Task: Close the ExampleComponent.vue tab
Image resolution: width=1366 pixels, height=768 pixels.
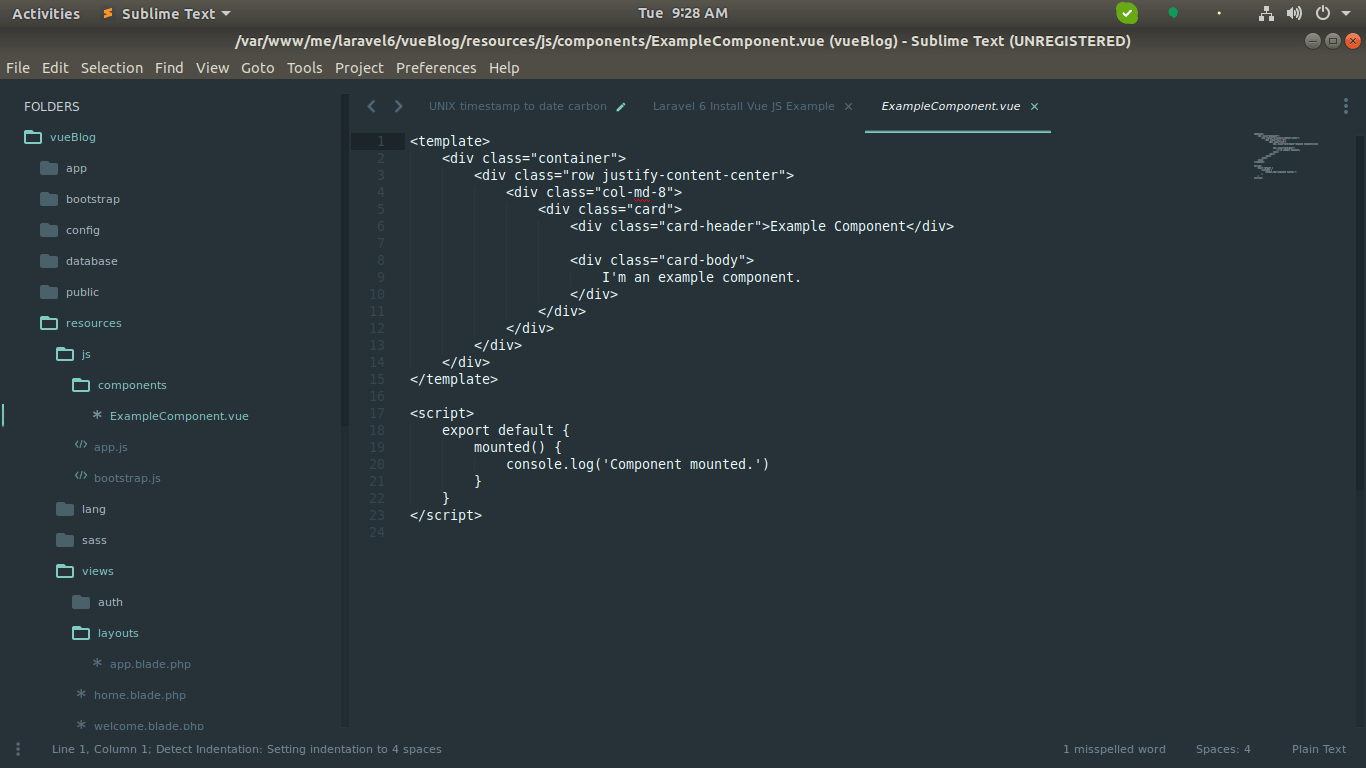Action: point(1034,106)
